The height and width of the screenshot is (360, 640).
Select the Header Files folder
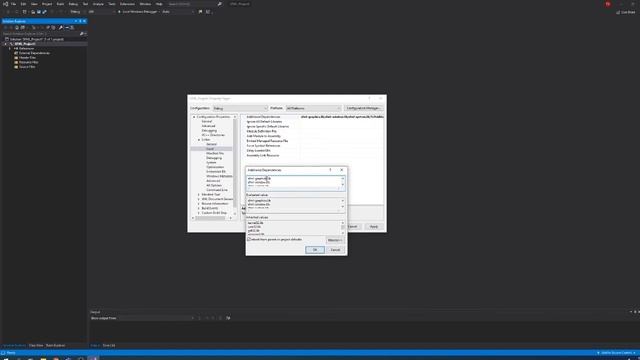[27, 58]
